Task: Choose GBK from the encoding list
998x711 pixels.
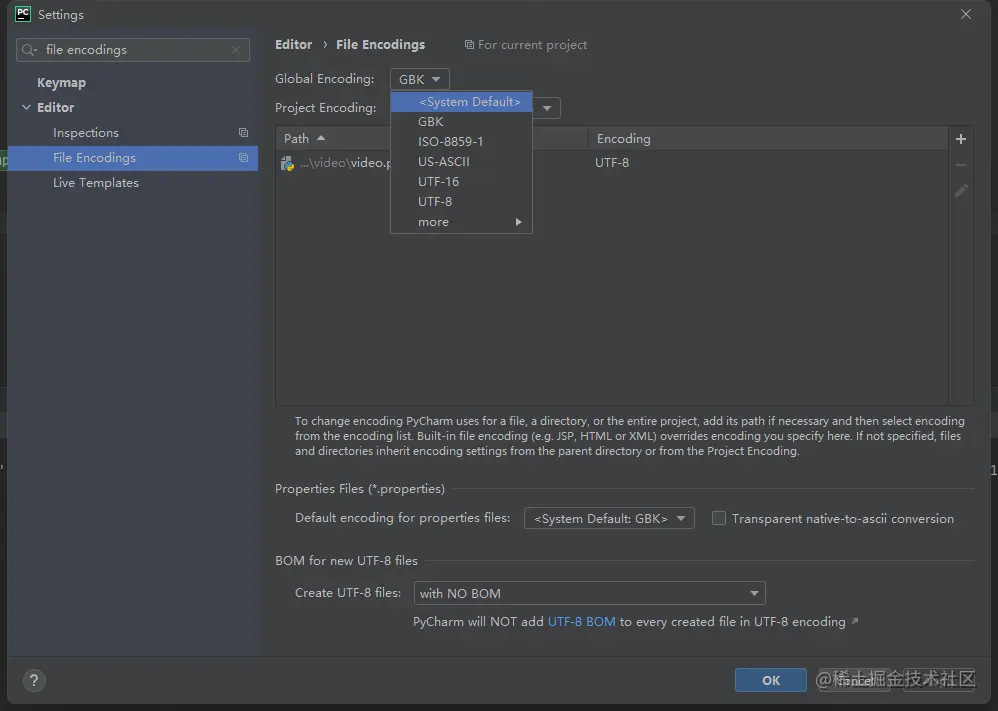Action: 461,122
